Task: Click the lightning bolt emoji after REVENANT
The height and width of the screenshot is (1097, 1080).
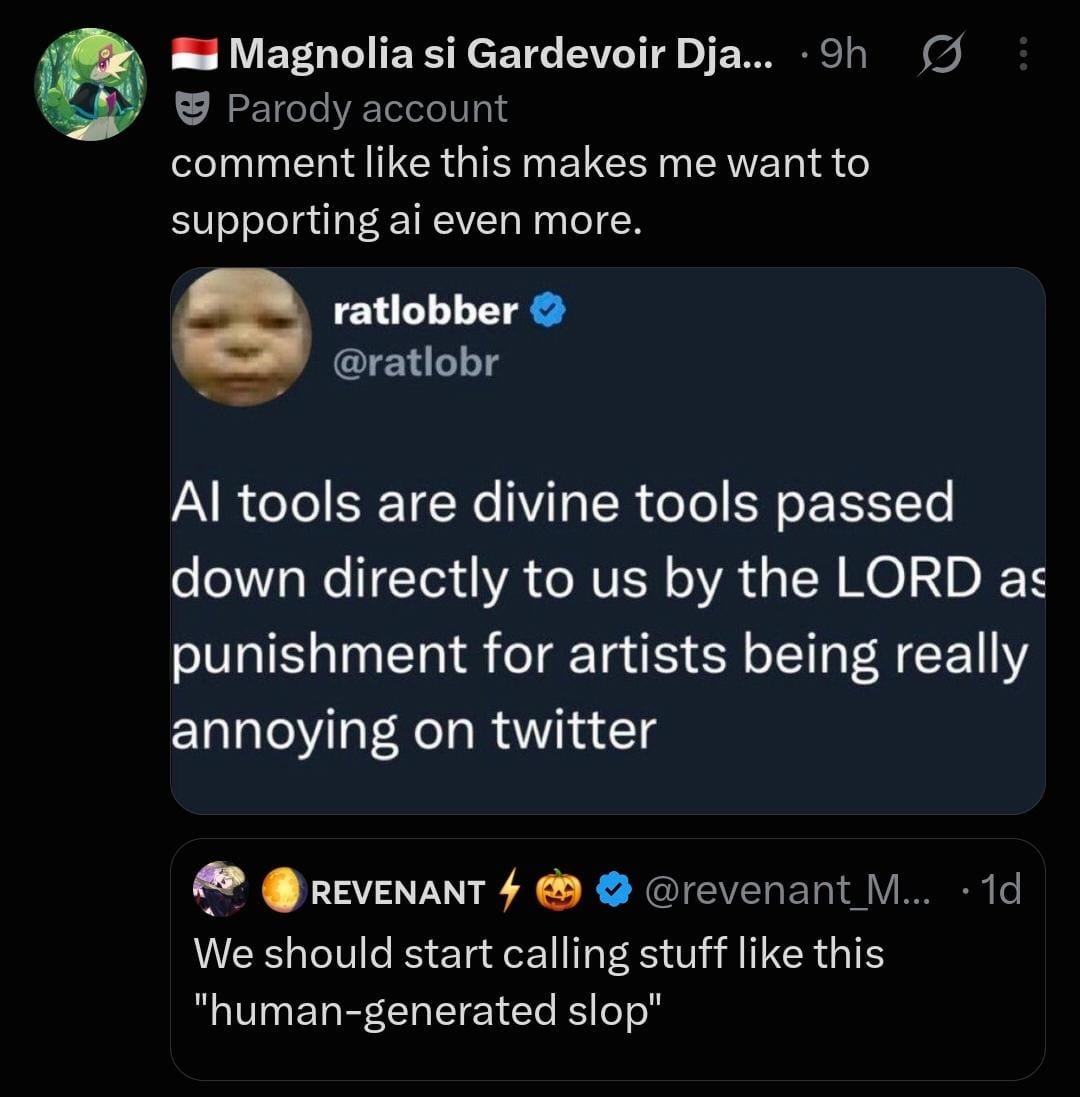Action: 510,891
